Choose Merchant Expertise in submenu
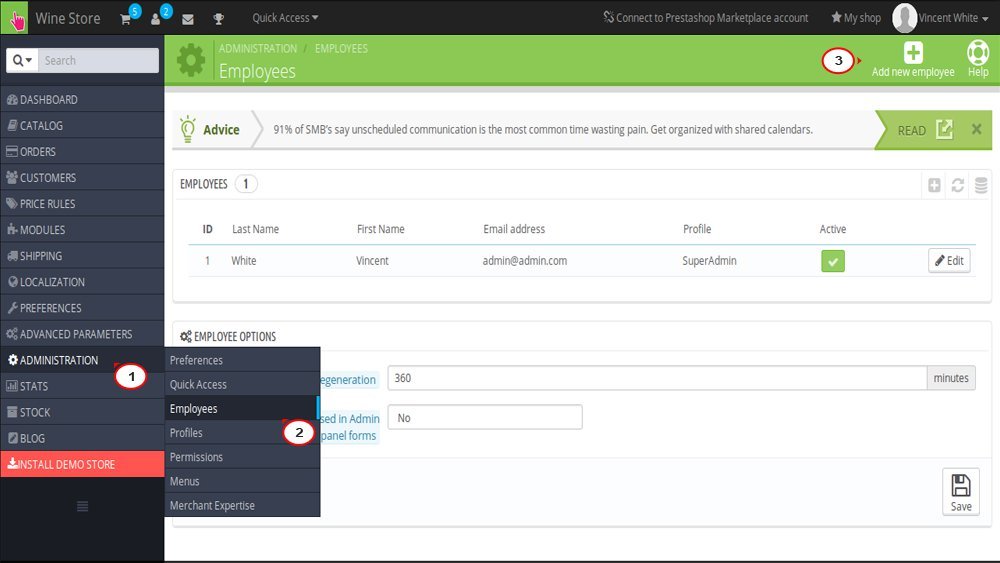 pos(242,506)
